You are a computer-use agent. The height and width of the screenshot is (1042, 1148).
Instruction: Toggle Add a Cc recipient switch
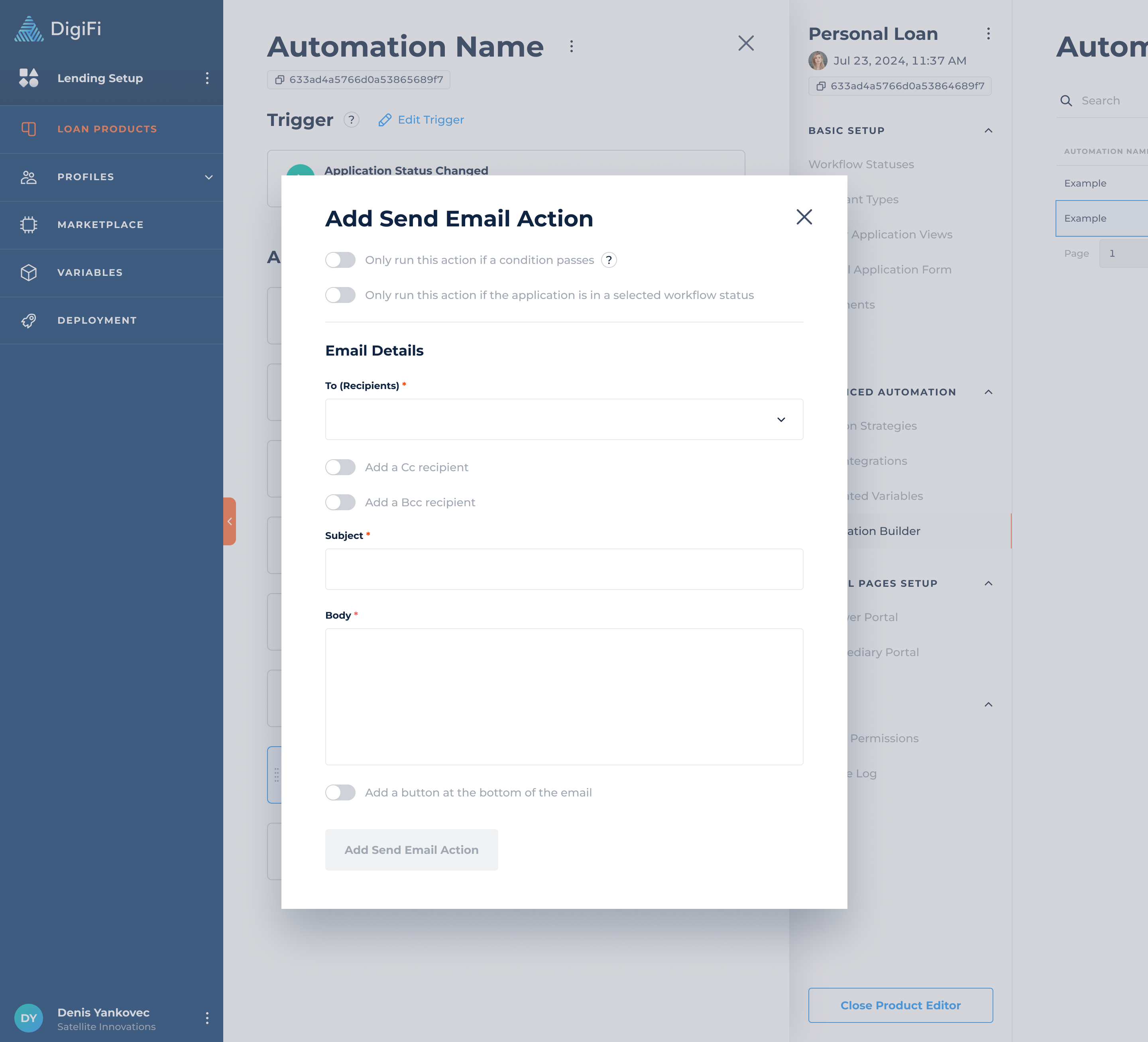click(340, 468)
